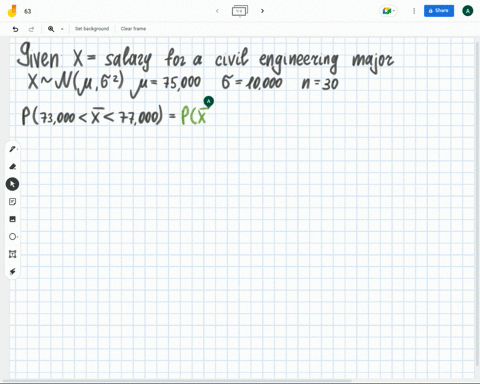Open the frame bar thumbnail
The height and width of the screenshot is (384, 480).
coord(240,11)
